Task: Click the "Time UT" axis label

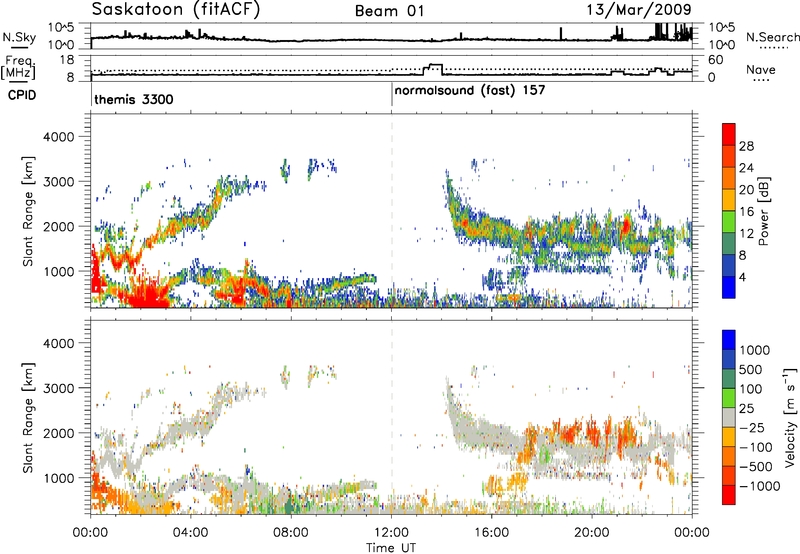Action: 391,548
